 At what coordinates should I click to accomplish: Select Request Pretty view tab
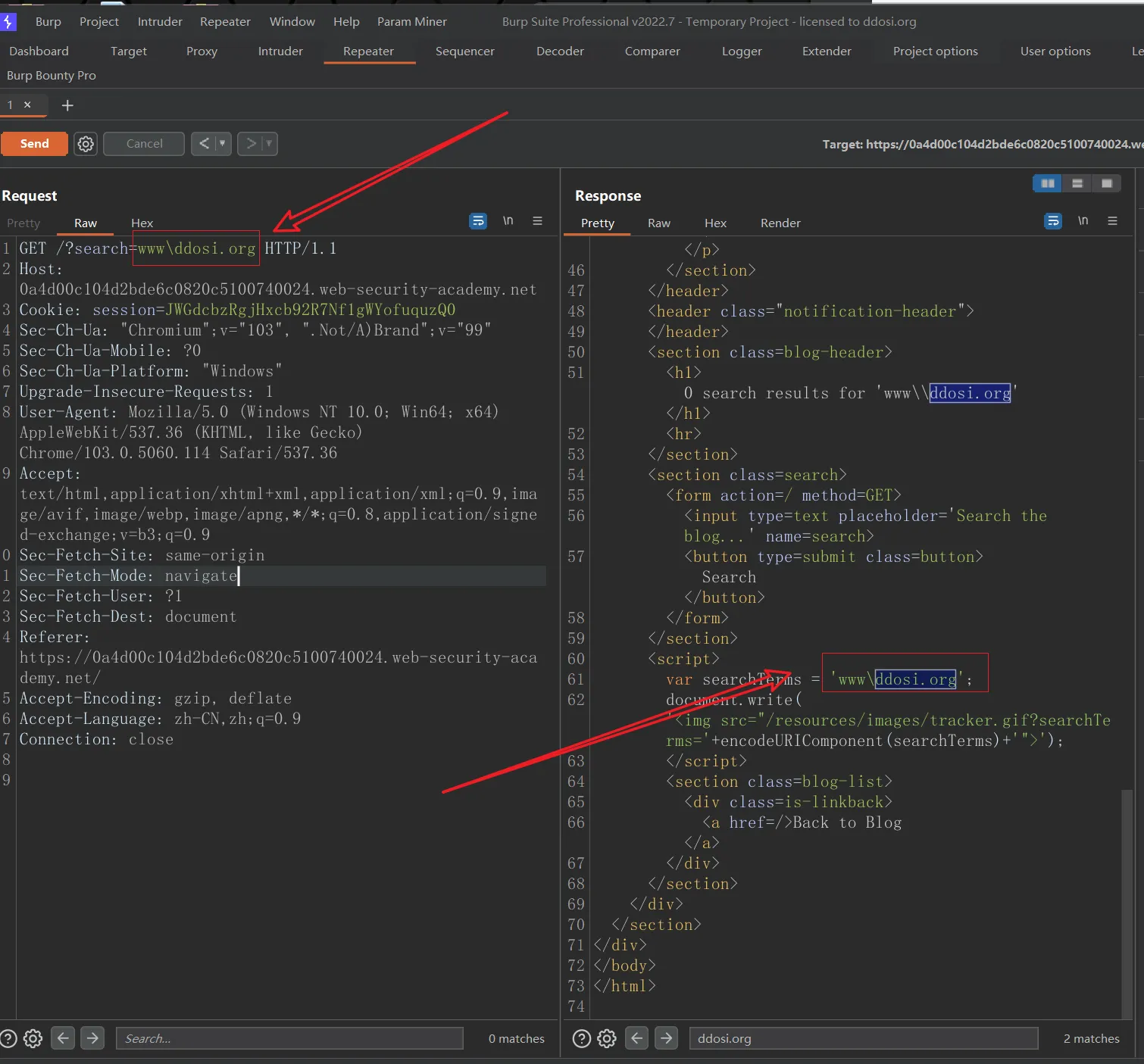point(23,223)
